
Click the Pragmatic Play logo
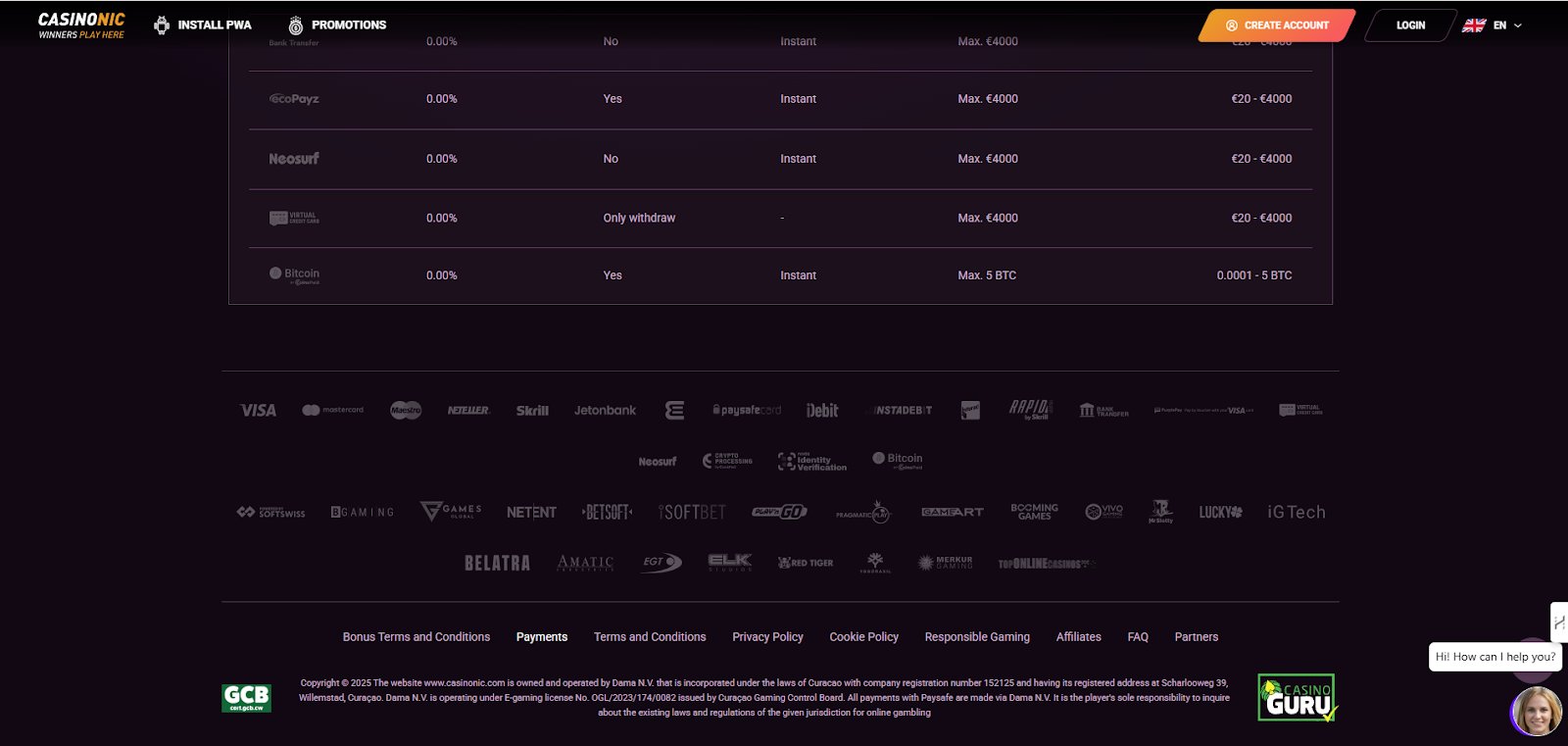[x=862, y=512]
